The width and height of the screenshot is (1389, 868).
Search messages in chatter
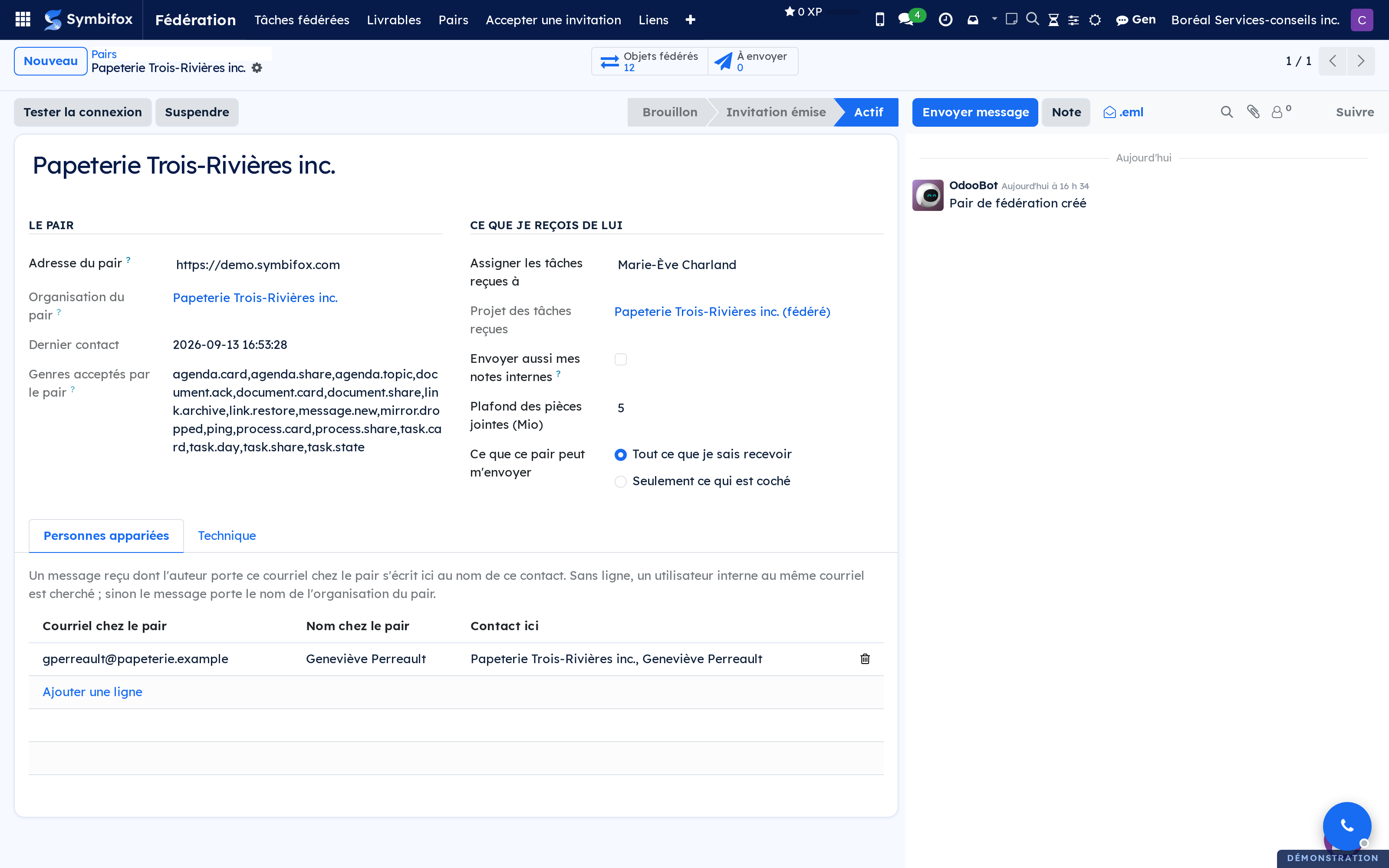[x=1227, y=112]
